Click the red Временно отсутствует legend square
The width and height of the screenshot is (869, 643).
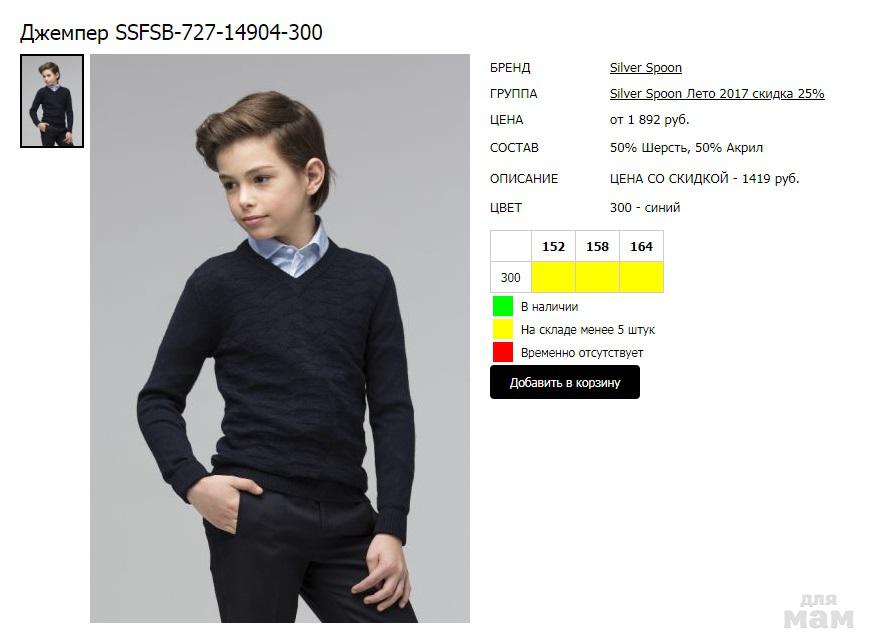503,352
